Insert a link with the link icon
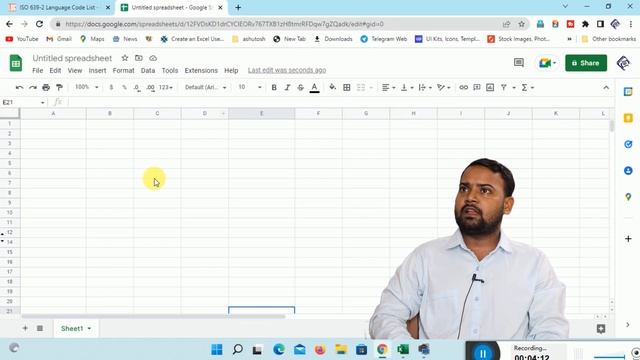This screenshot has width=640, height=360. (x=463, y=87)
